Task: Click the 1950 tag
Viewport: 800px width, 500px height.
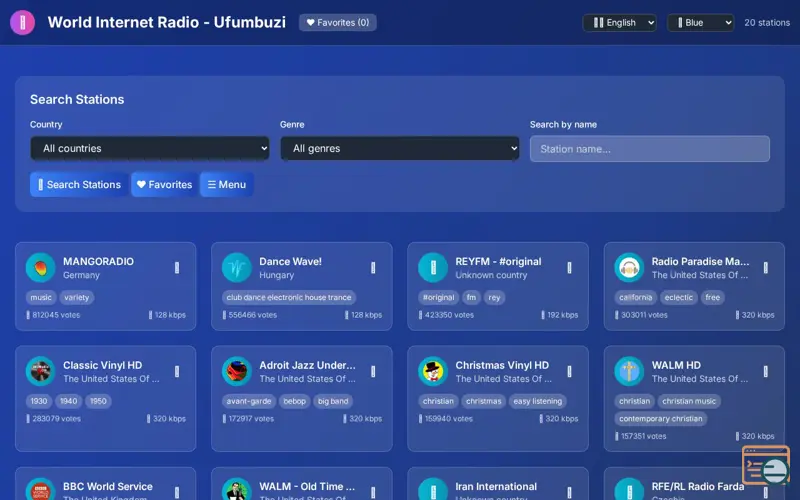Action: [98, 401]
